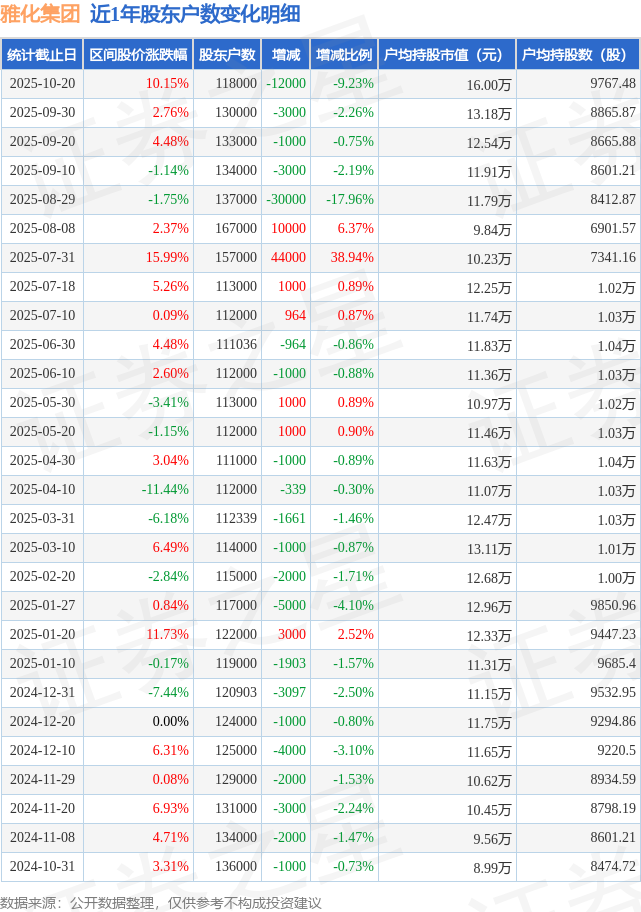641x912 pixels.
Task: Click the 2024-10-31 date cell
Action: point(41,867)
